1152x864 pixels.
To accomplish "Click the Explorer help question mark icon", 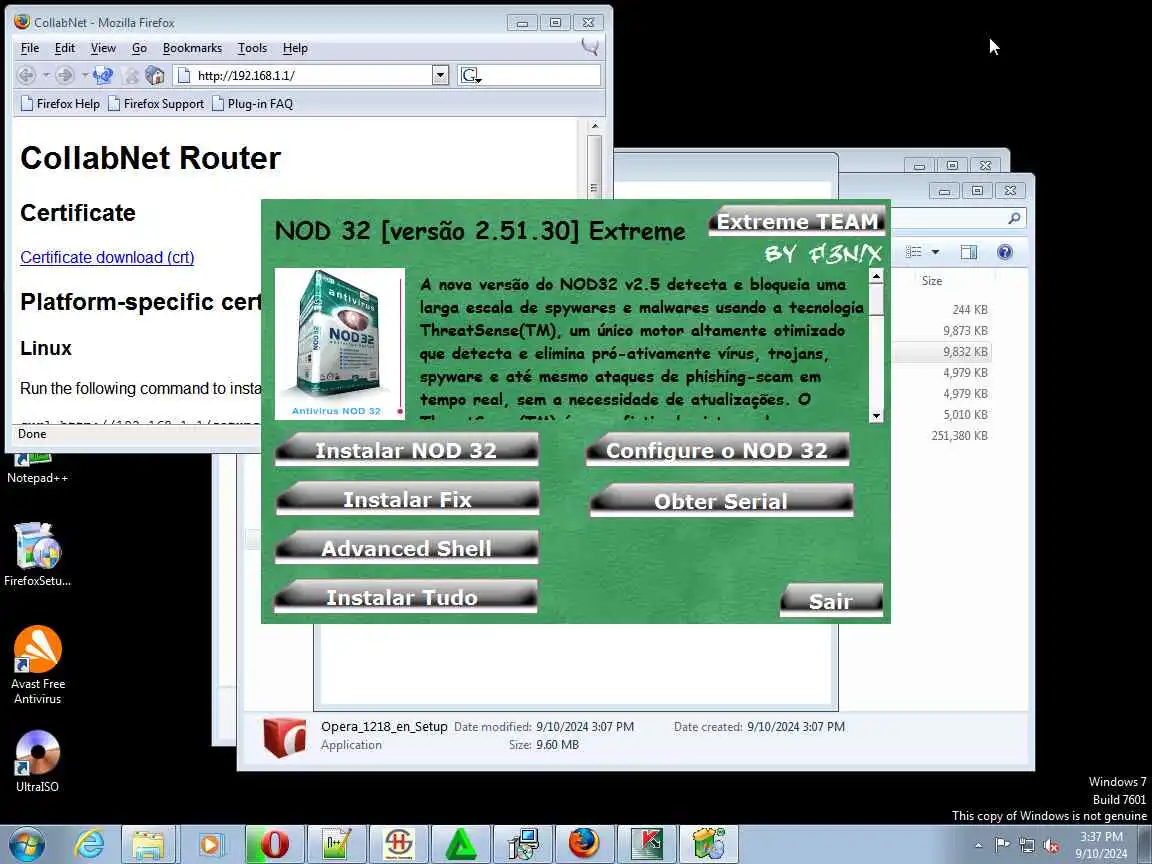I will 1004,252.
